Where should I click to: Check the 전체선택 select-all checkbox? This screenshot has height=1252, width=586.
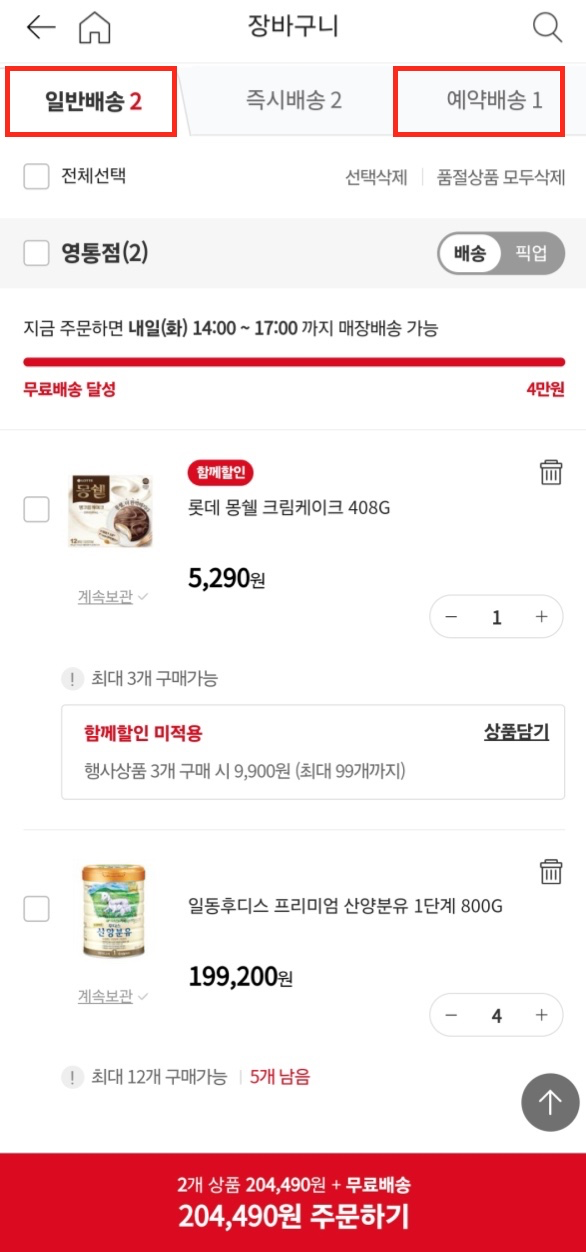(35, 174)
